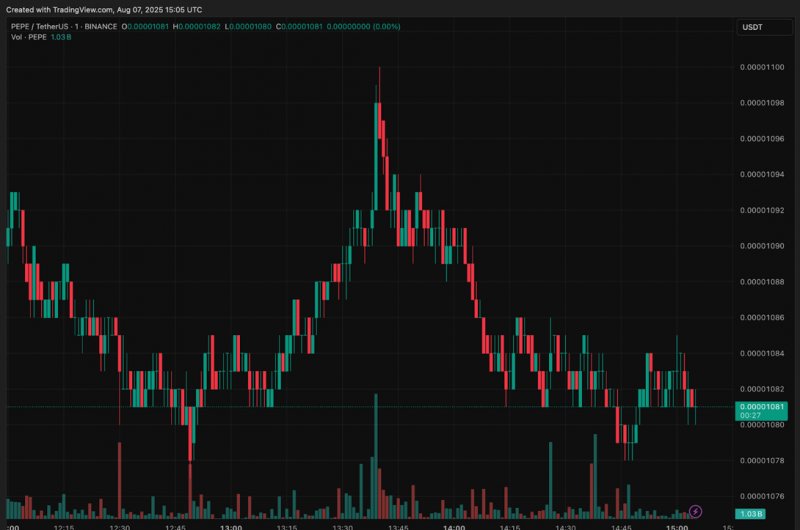This screenshot has height=530, width=800.
Task: Click the 0.00001090 price axis label
Action: [762, 246]
